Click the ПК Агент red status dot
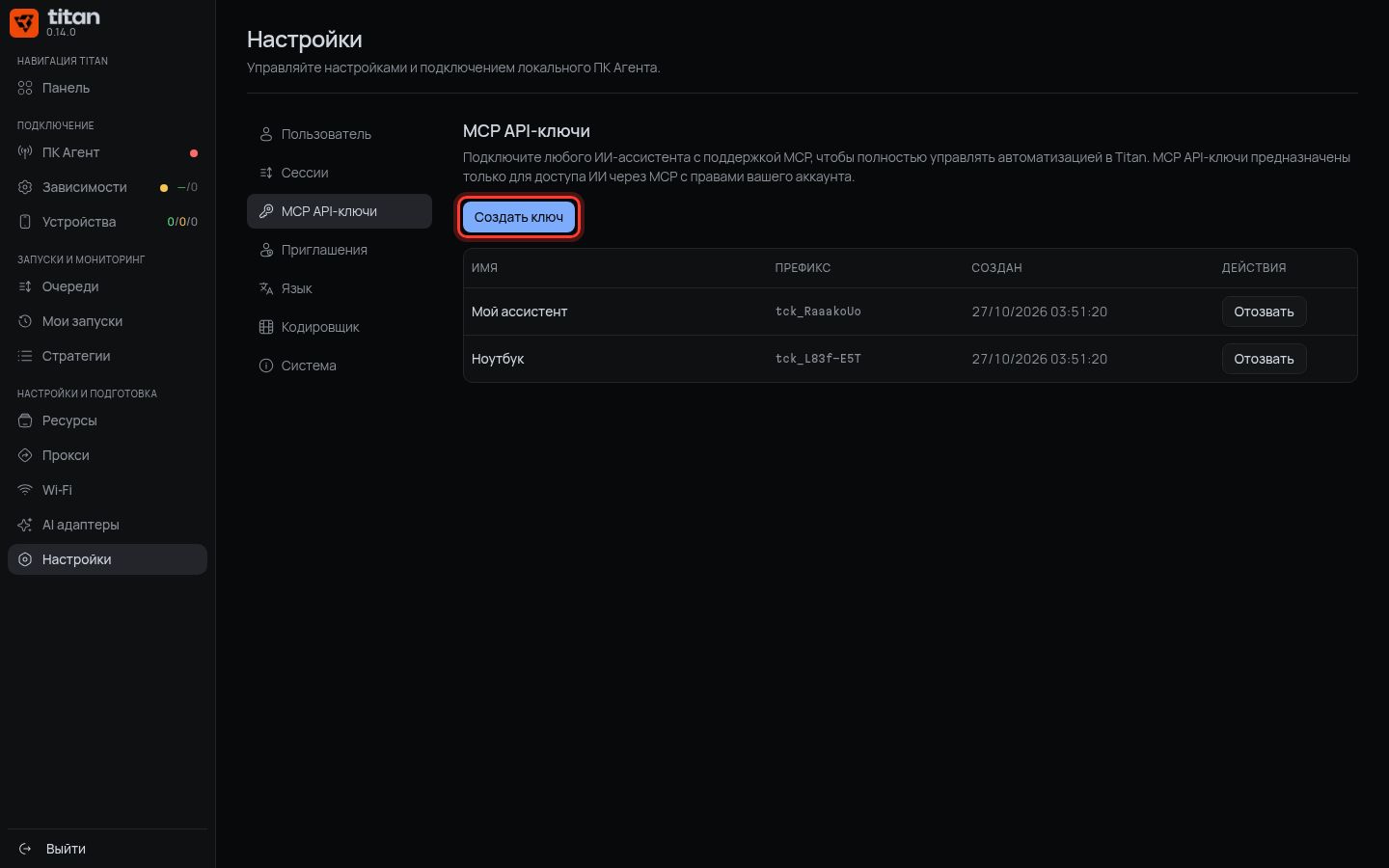This screenshot has height=868, width=1389. 194,153
